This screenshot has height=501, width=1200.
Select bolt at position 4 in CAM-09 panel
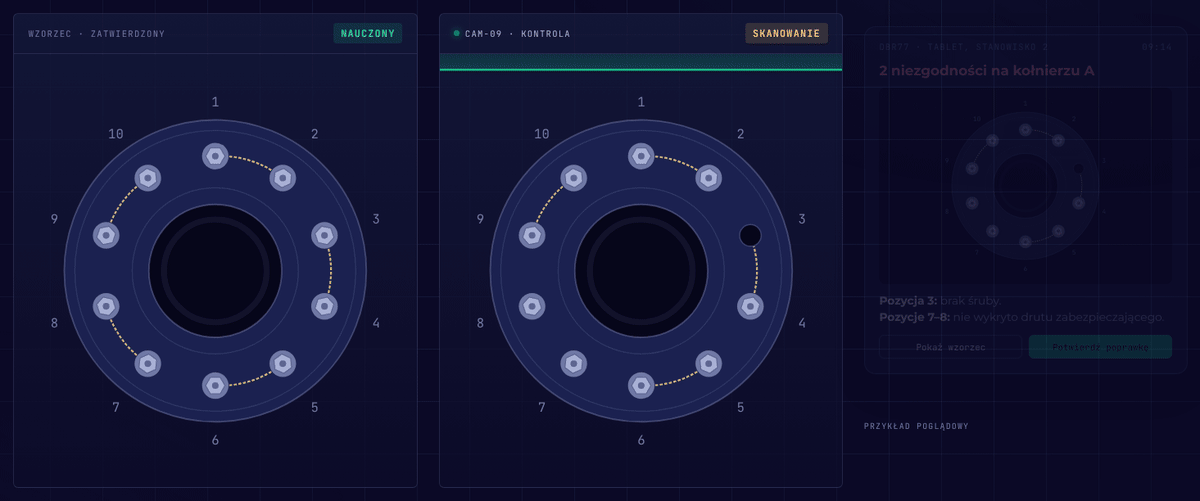pos(750,305)
